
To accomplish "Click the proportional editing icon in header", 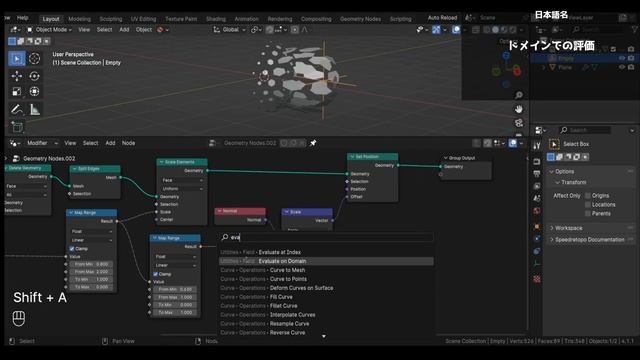I will click(295, 30).
